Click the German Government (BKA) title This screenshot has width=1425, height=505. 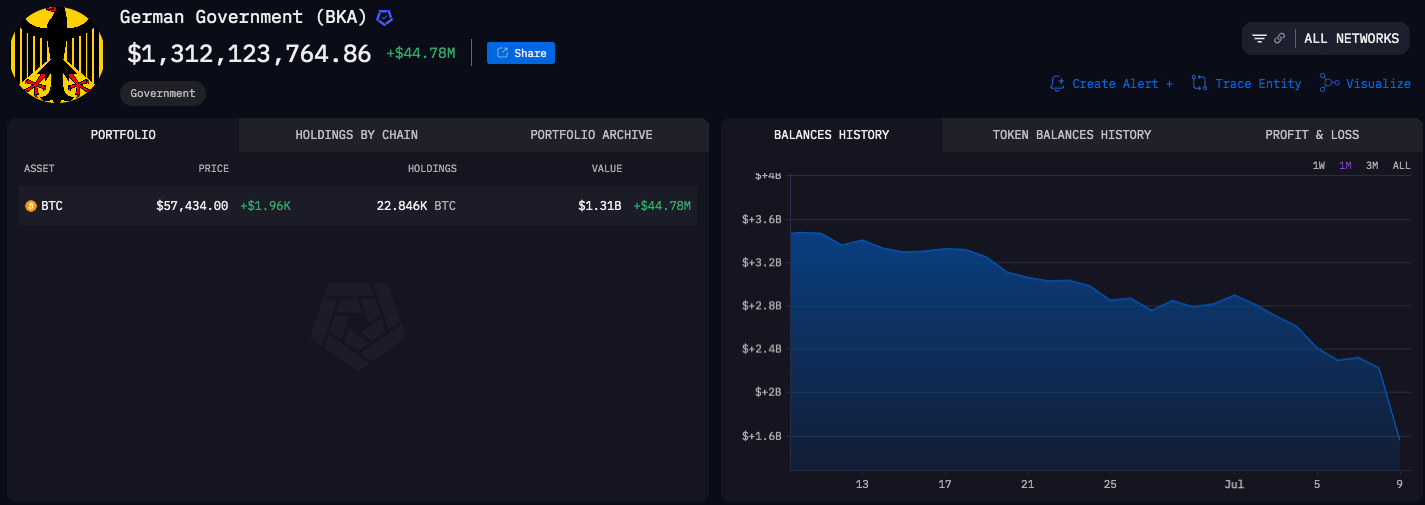click(244, 17)
